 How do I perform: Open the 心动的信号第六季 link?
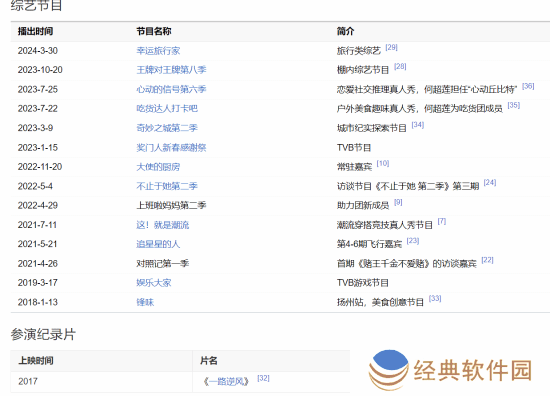(x=171, y=89)
